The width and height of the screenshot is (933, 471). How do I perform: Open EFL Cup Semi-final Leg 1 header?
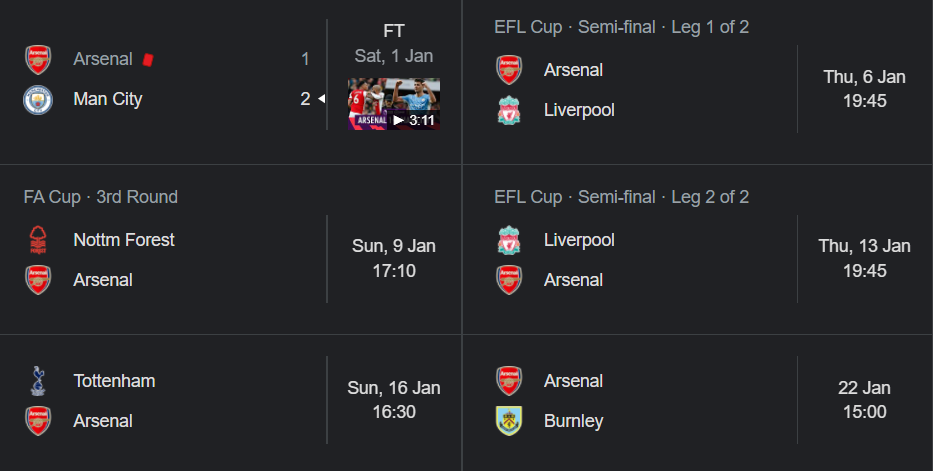click(x=621, y=27)
